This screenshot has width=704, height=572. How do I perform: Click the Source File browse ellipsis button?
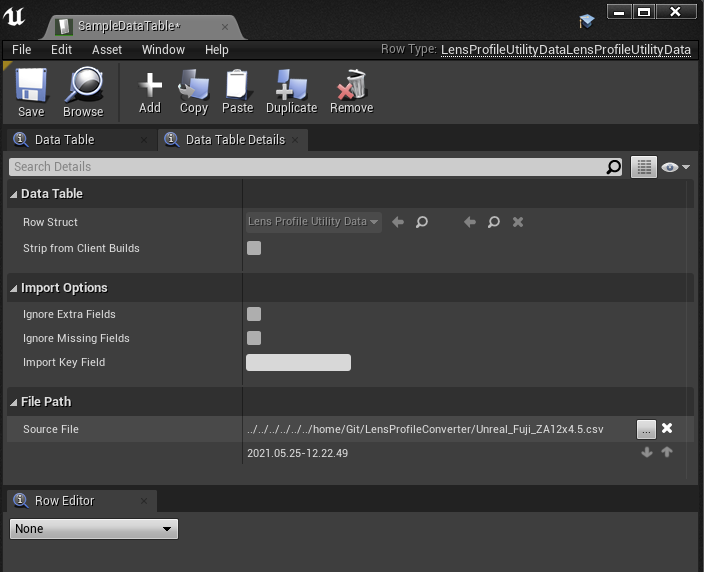point(646,429)
